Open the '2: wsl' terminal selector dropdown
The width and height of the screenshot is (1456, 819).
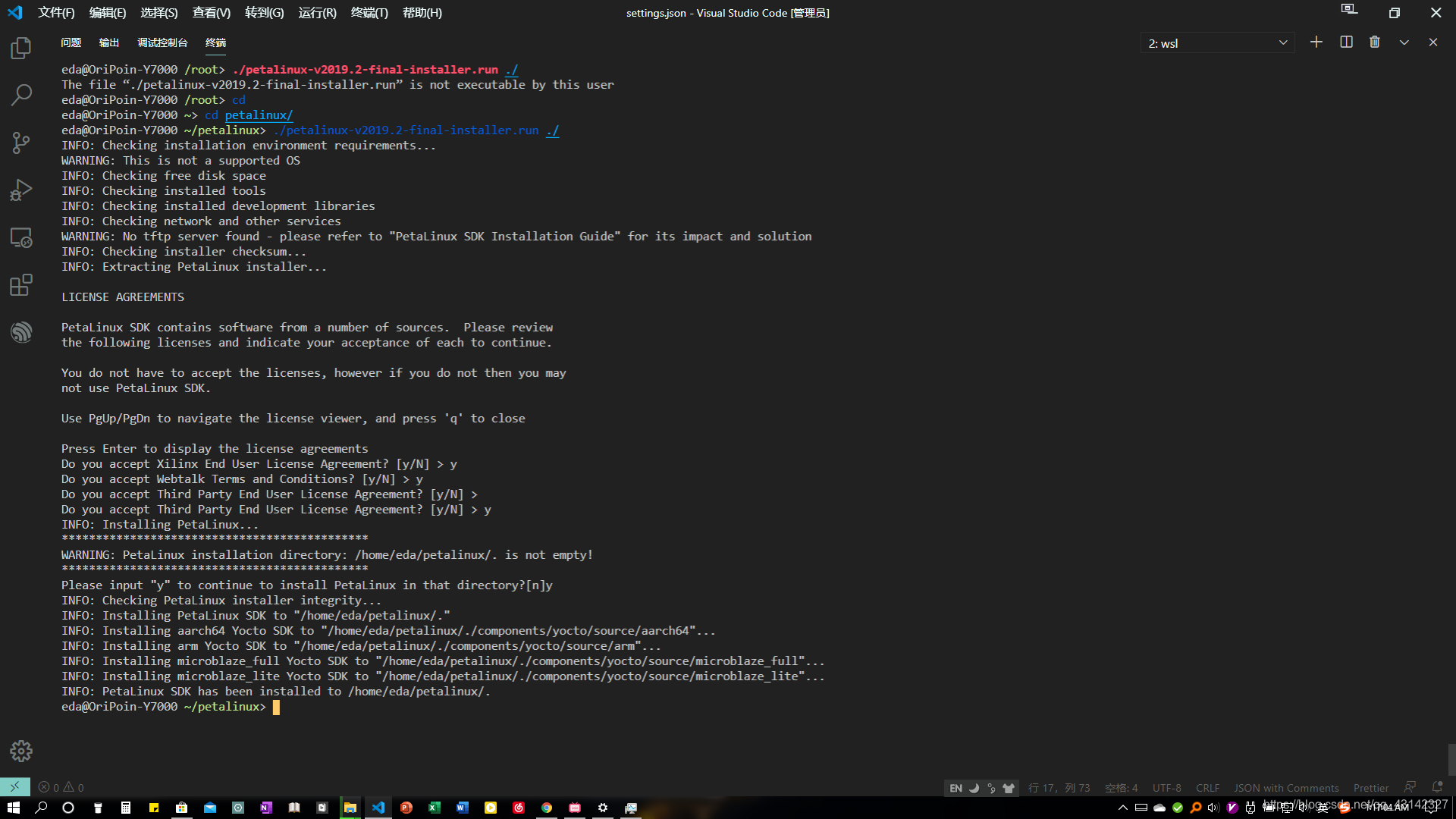point(1217,42)
